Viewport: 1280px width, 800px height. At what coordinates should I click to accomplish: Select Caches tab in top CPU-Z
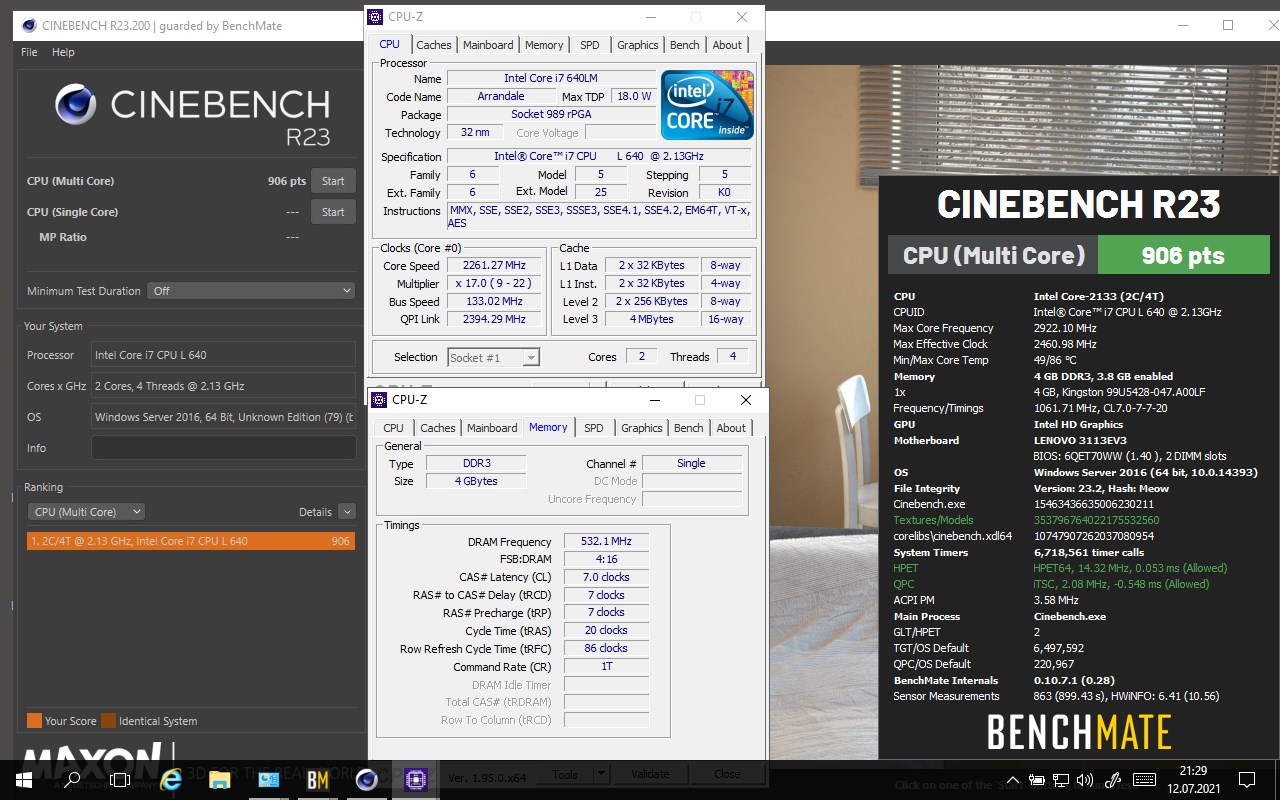point(434,45)
